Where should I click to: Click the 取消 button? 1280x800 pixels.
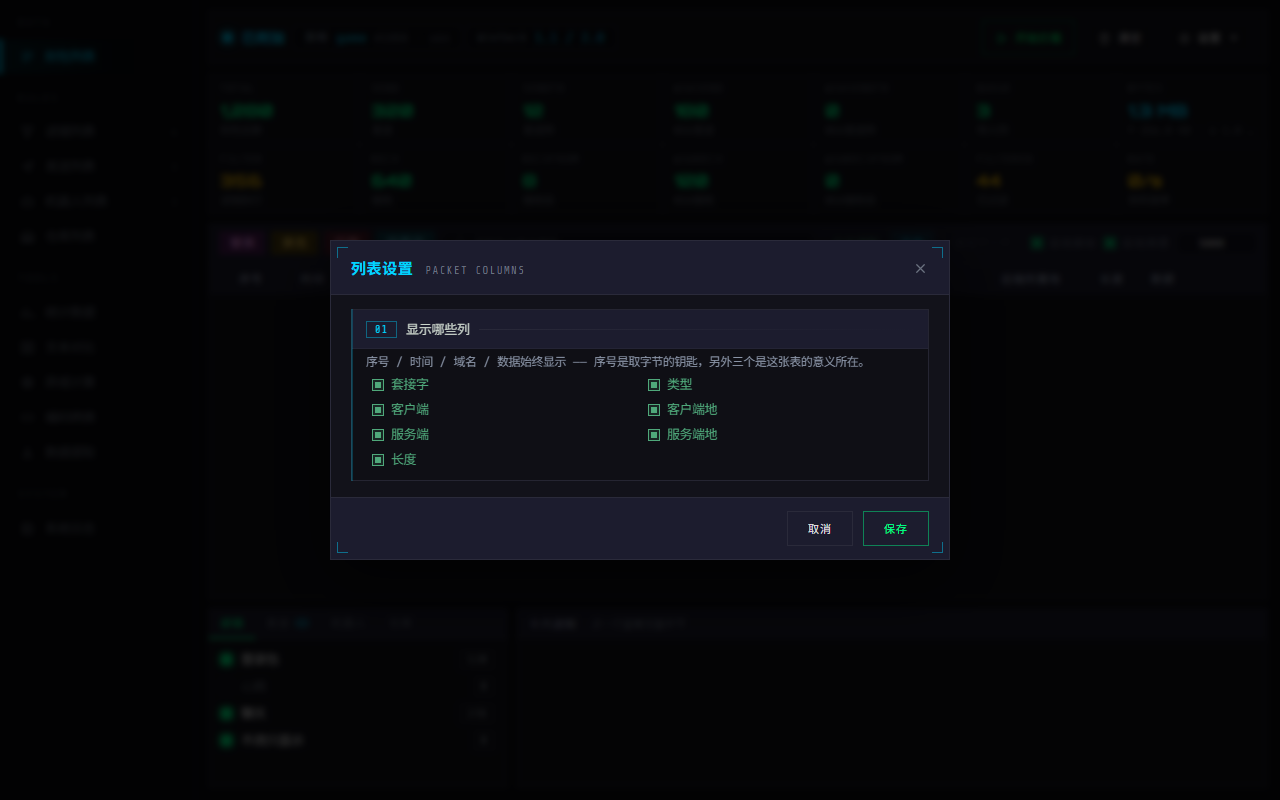tap(819, 528)
